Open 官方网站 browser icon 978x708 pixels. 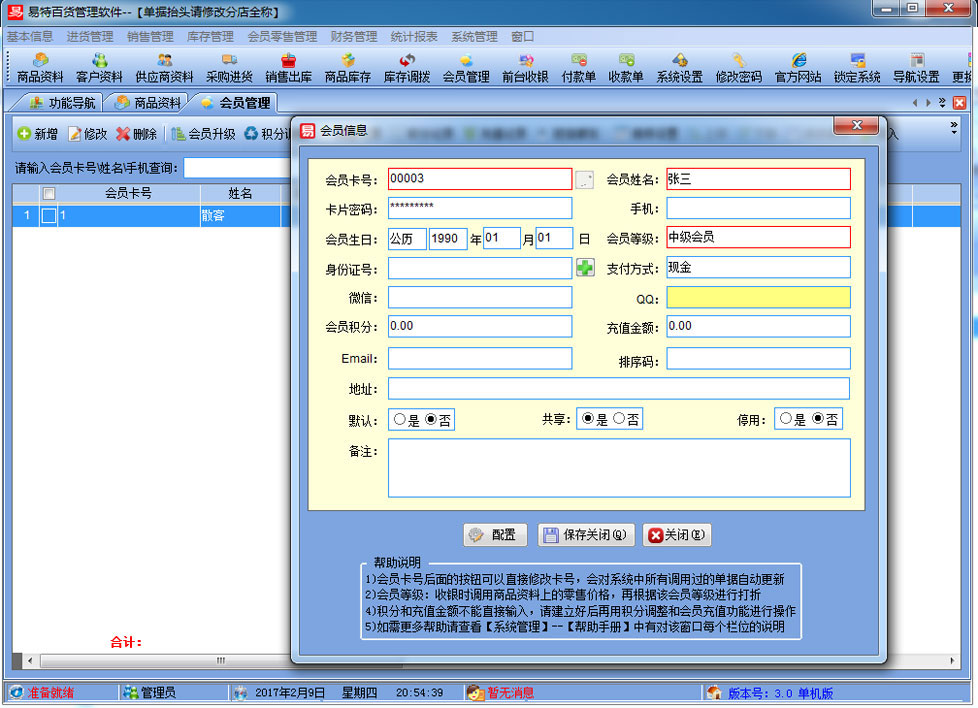(x=798, y=68)
